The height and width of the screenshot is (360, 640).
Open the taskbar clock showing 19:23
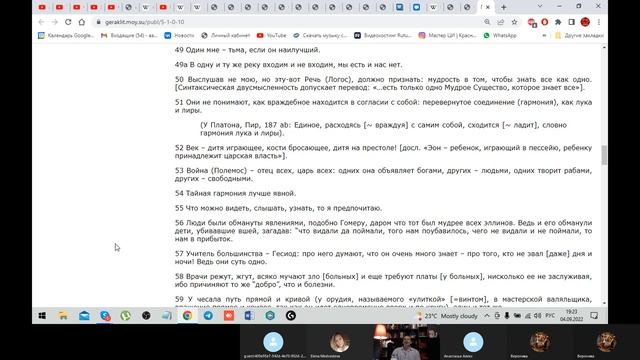571,316
